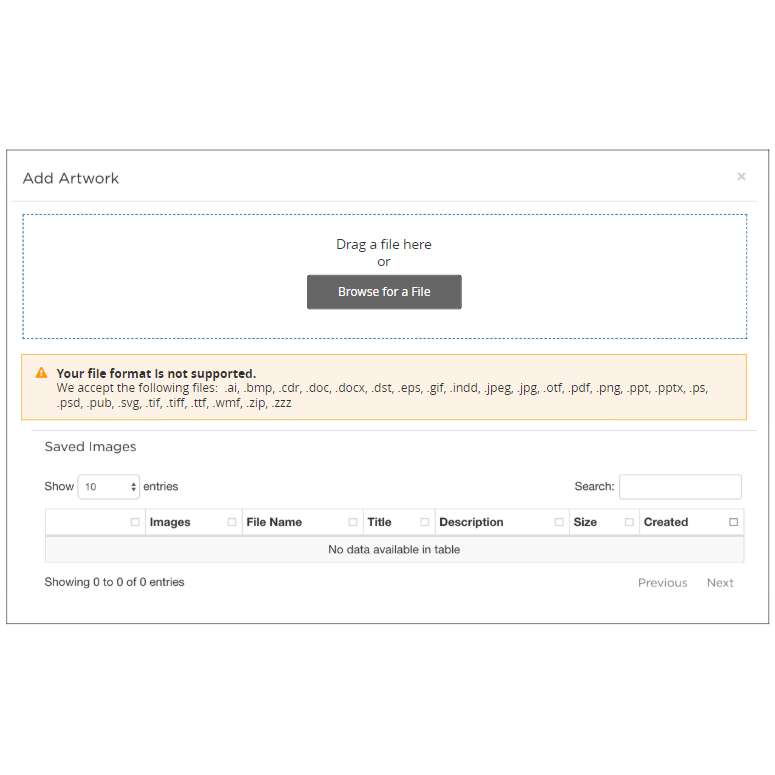This screenshot has width=775, height=775.
Task: Select the Description column header label
Action: [x=471, y=522]
